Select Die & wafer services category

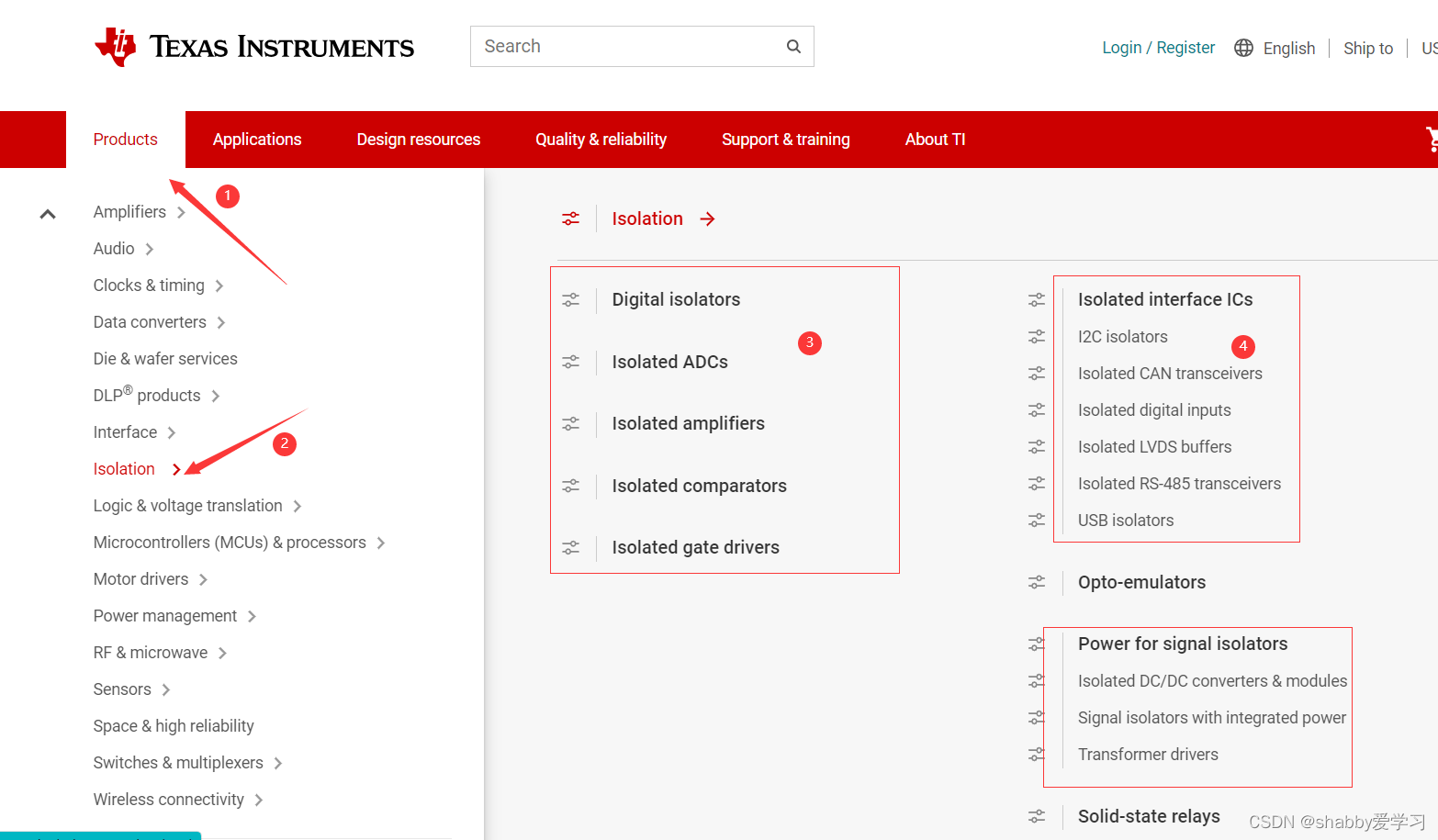coord(165,359)
